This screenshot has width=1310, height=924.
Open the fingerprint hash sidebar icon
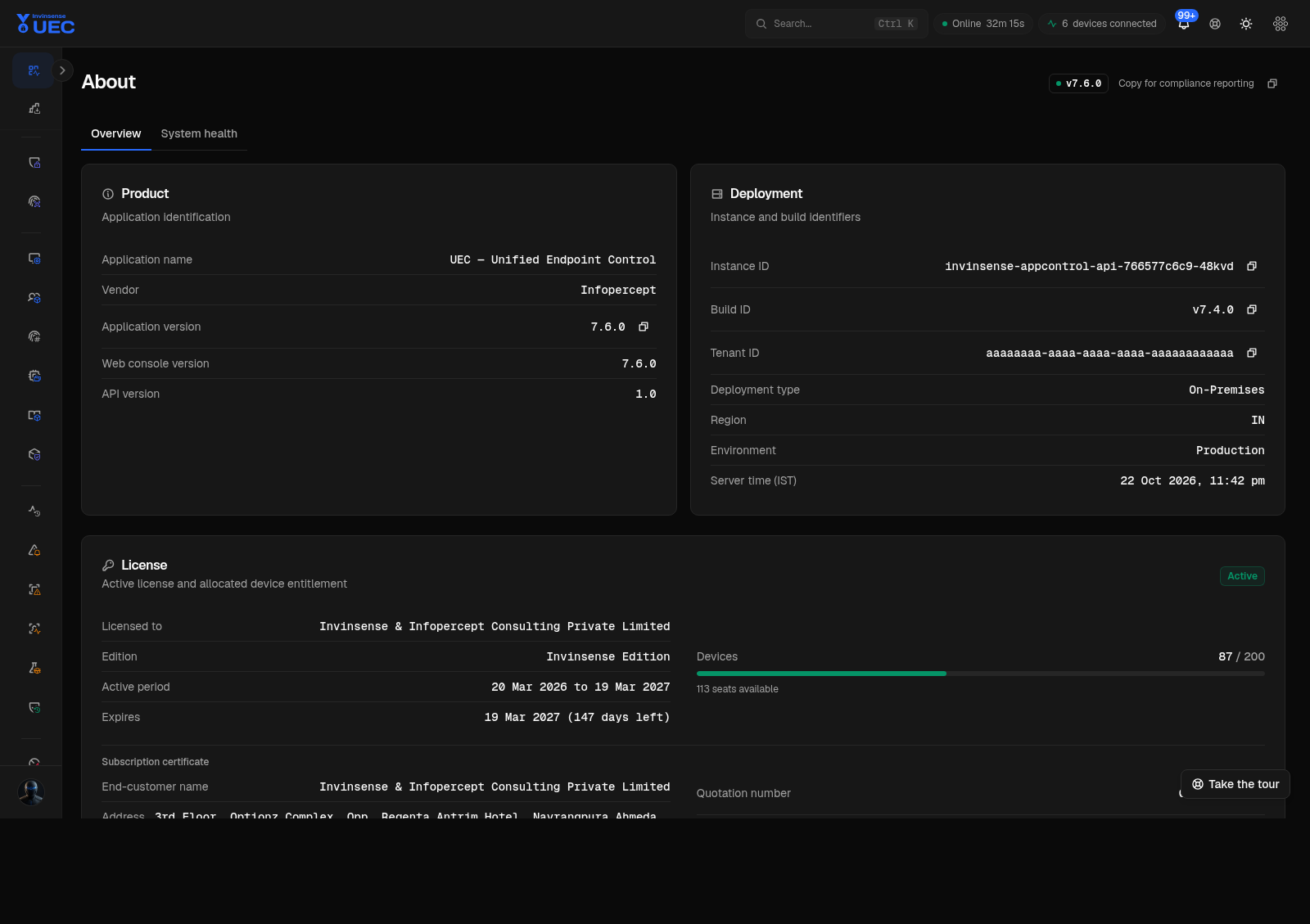pos(34,336)
